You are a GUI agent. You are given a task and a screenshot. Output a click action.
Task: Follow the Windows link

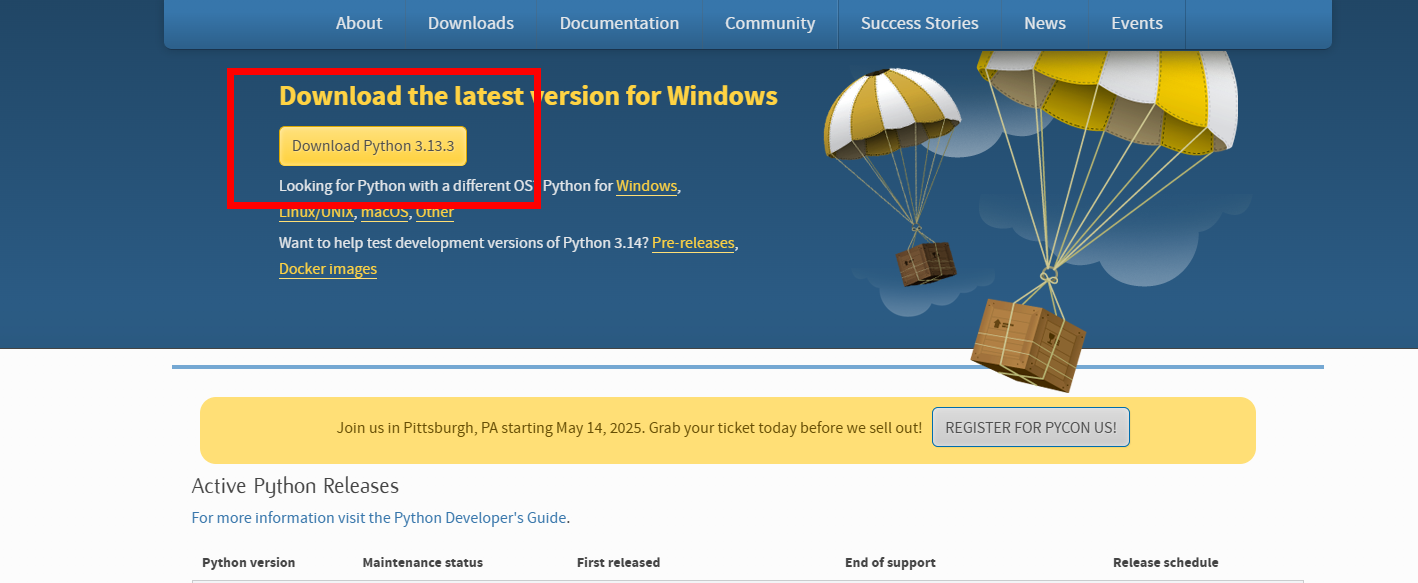(647, 186)
